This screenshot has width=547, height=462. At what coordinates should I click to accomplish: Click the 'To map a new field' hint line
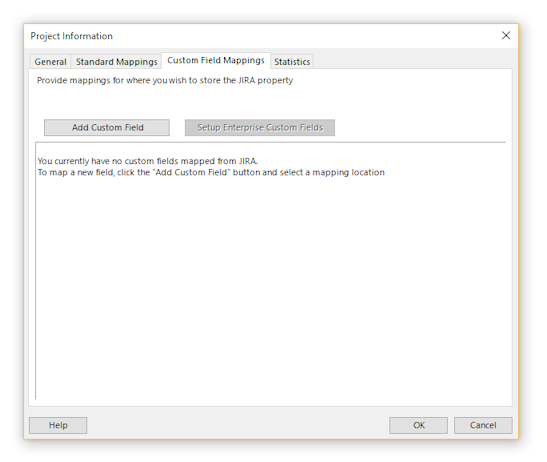point(211,172)
